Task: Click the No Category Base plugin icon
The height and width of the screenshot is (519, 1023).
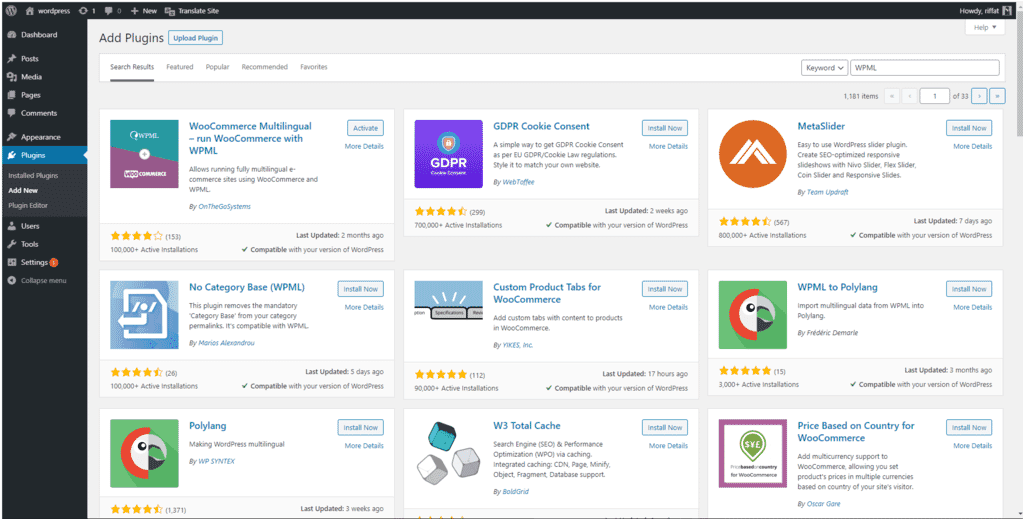Action: (144, 315)
